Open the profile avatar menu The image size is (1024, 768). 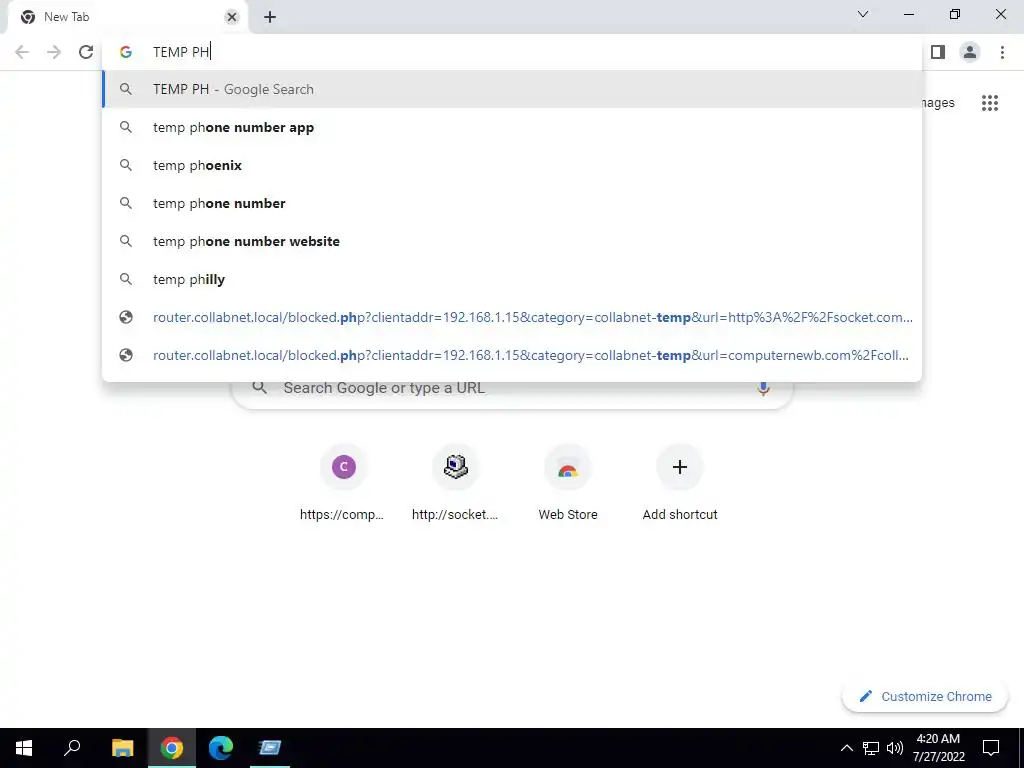[x=970, y=52]
